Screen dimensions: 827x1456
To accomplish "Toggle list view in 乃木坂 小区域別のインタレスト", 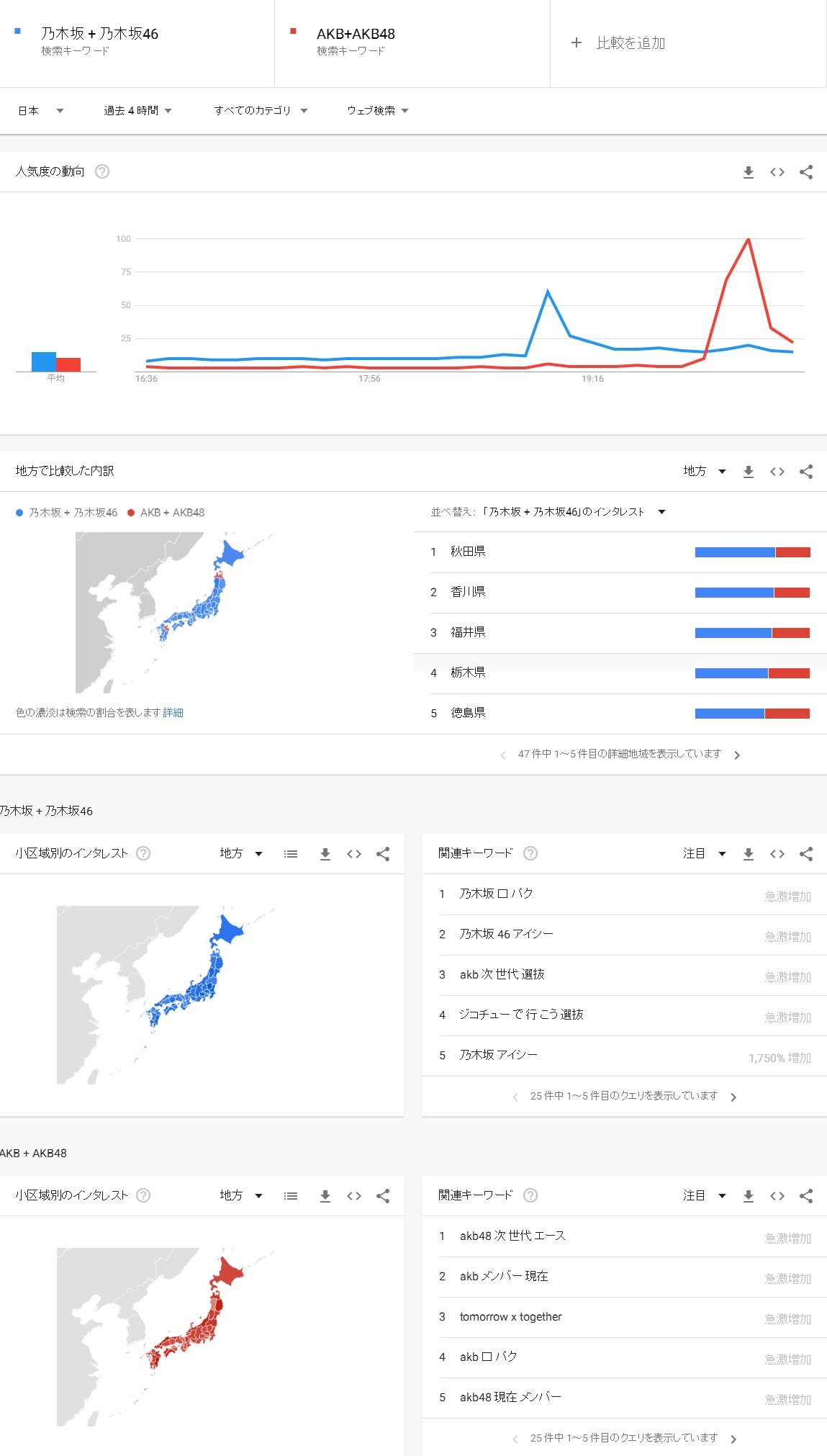I will coord(291,854).
